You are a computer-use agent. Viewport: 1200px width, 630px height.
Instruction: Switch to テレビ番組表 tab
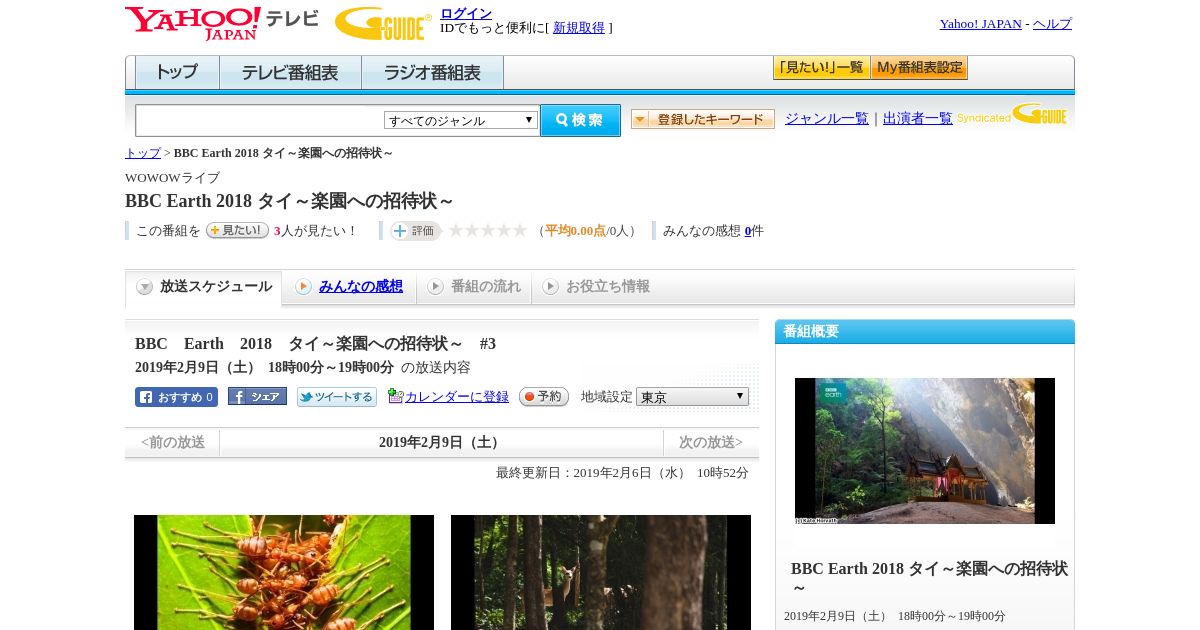[290, 73]
